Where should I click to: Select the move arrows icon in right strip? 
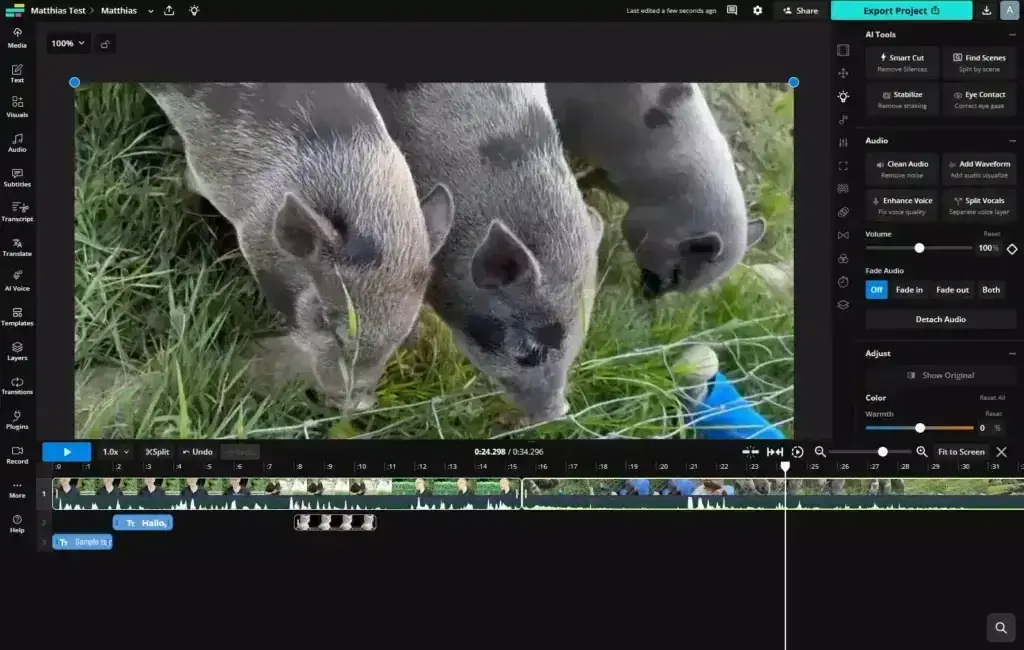[x=843, y=73]
